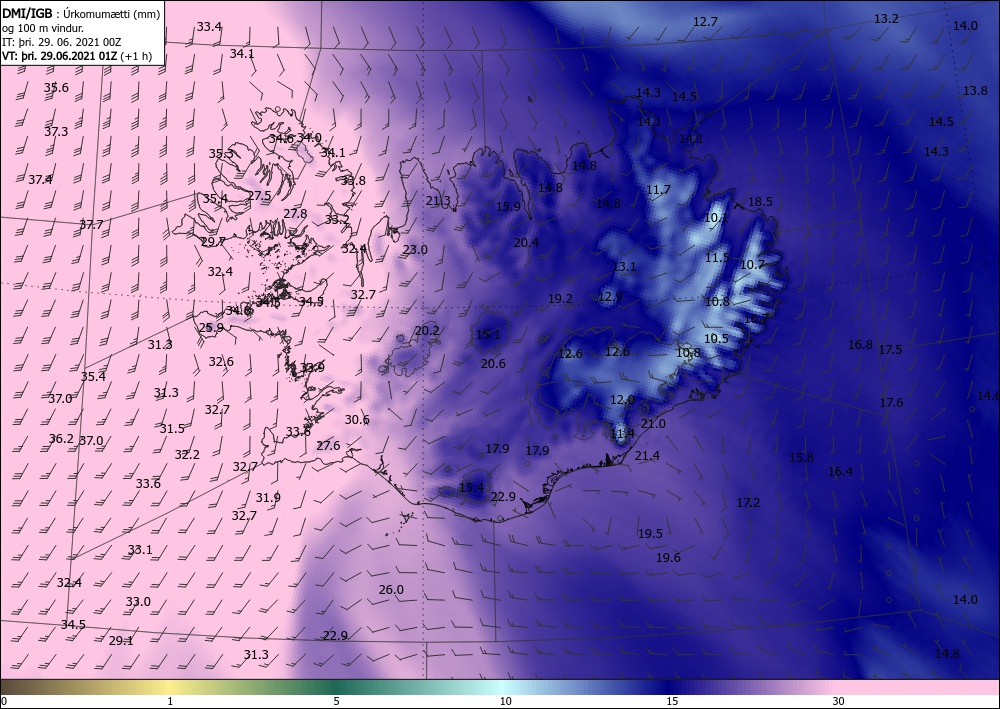This screenshot has height=709, width=1000.
Task: Select the 26.0 value label
Action: 391,590
